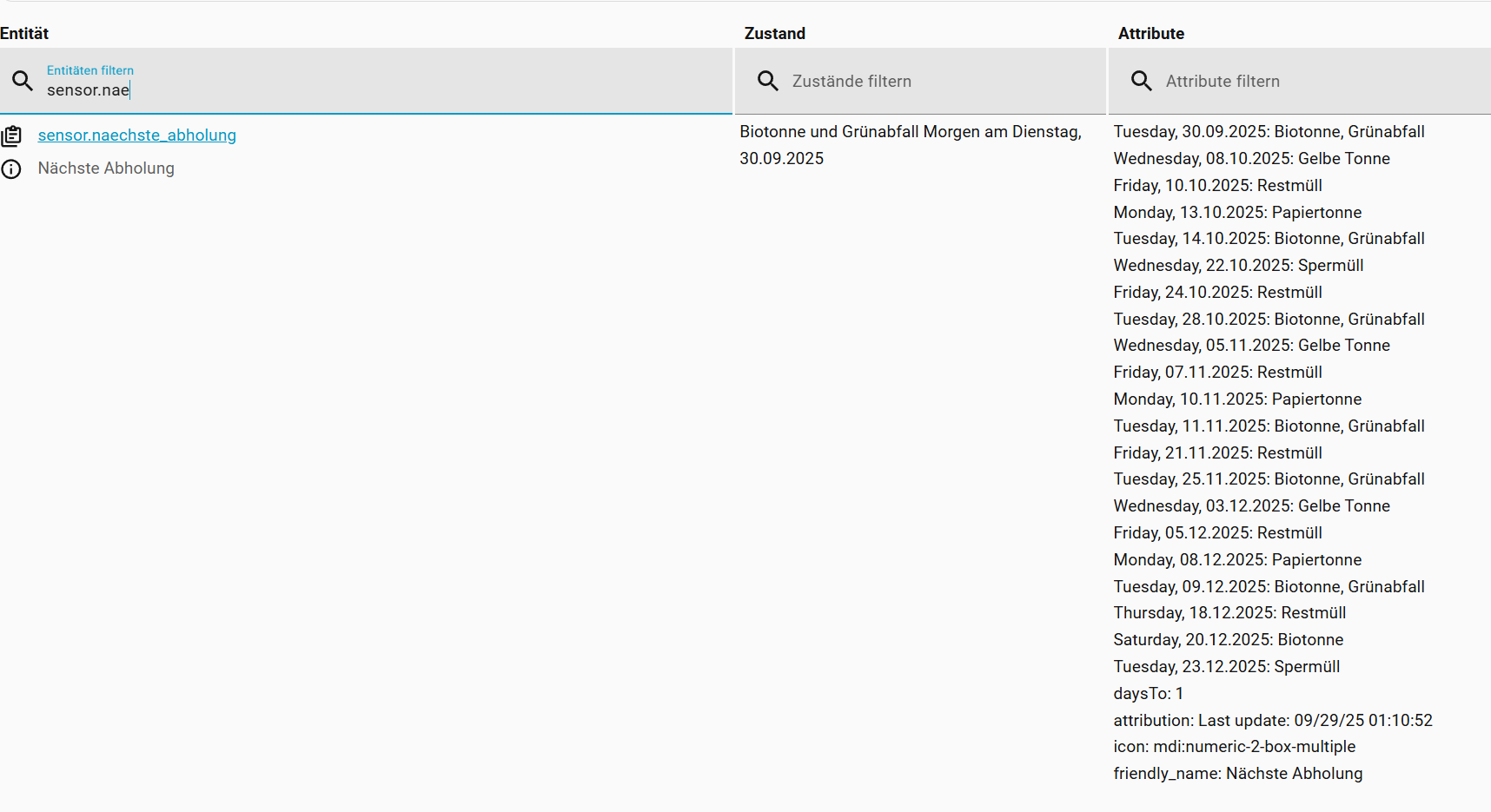1491x812 pixels.
Task: Open the sensor.naechste_abholung entity link
Action: tap(137, 135)
